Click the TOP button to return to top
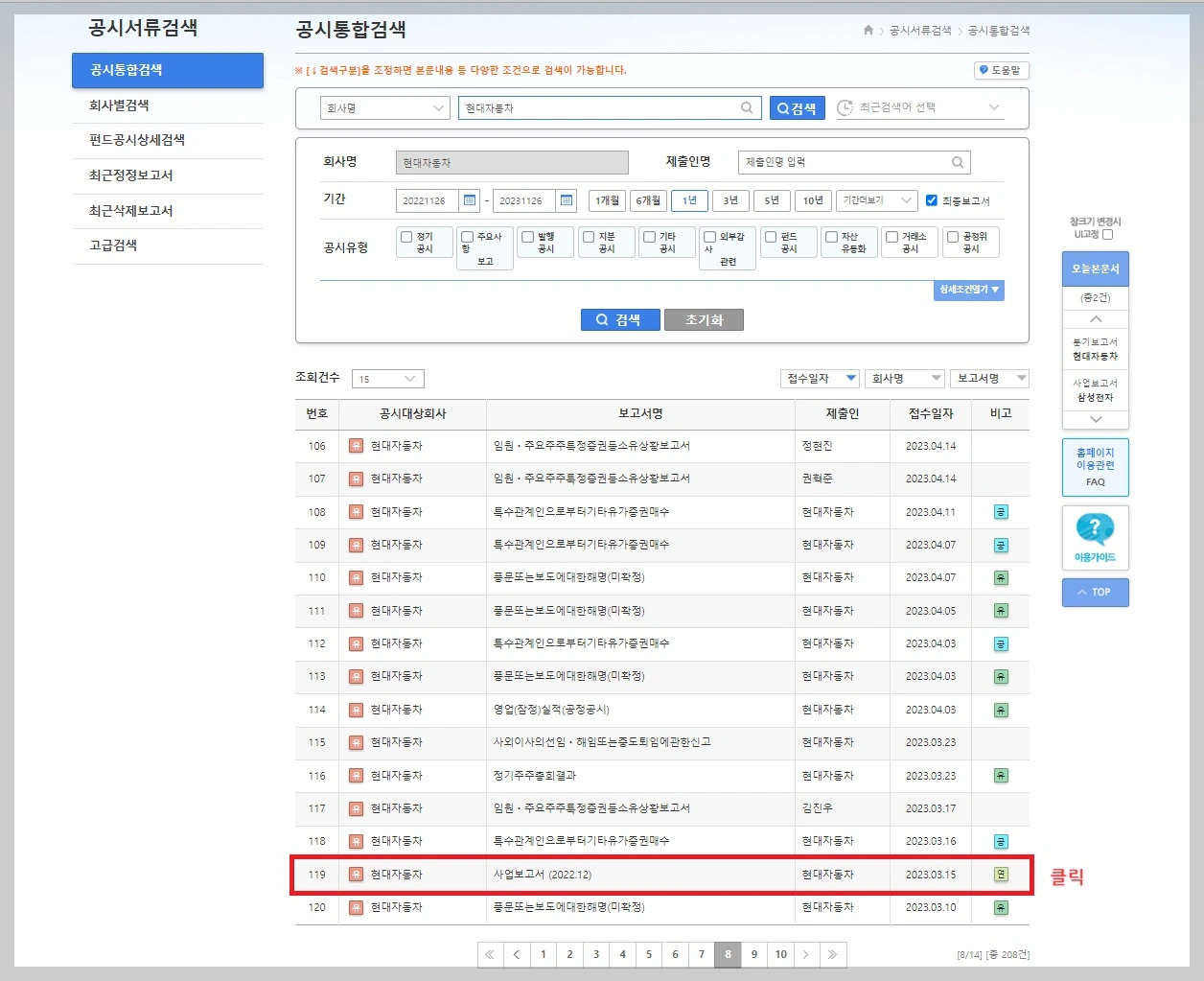 1095,593
